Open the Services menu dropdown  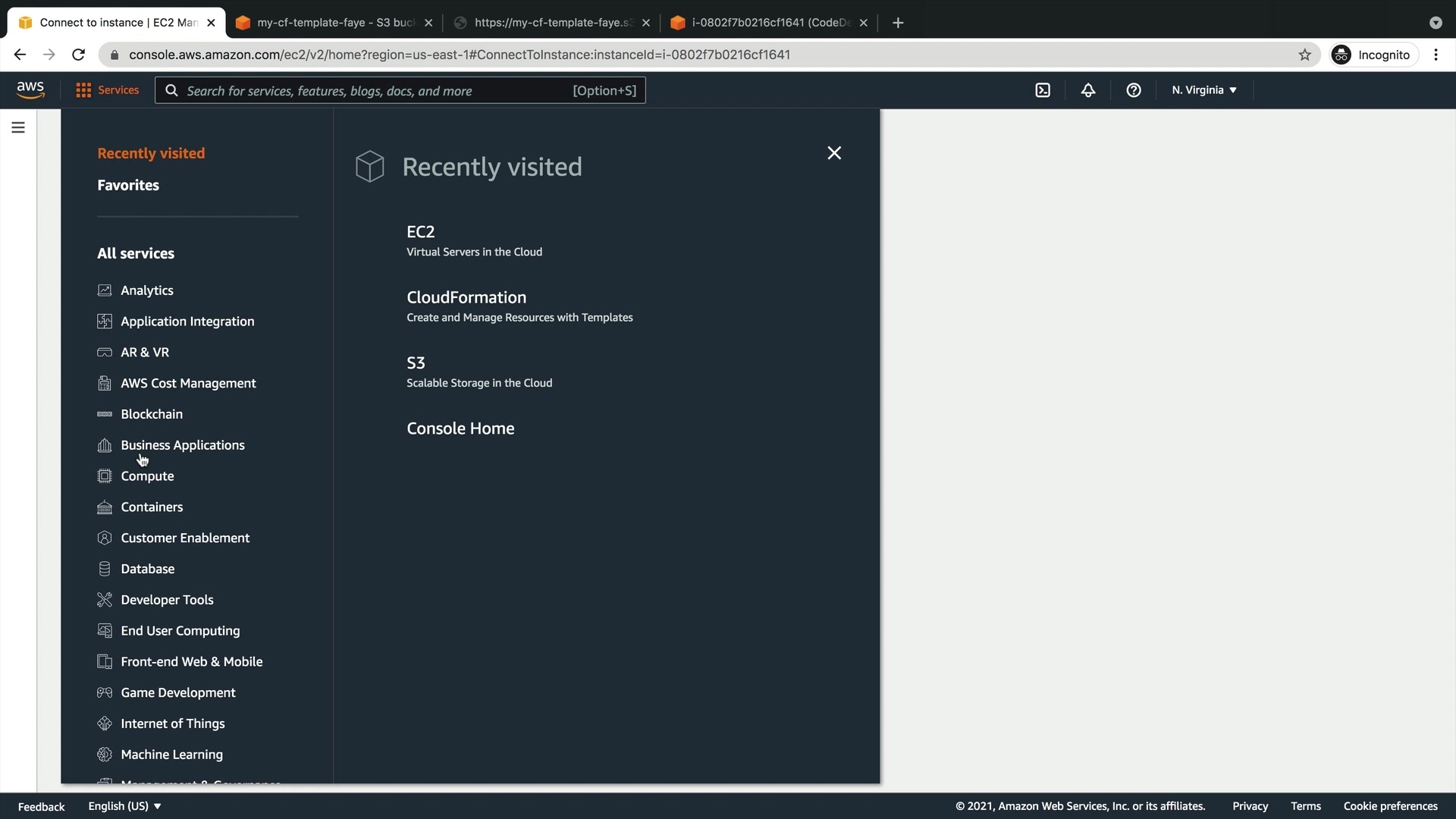tap(108, 90)
